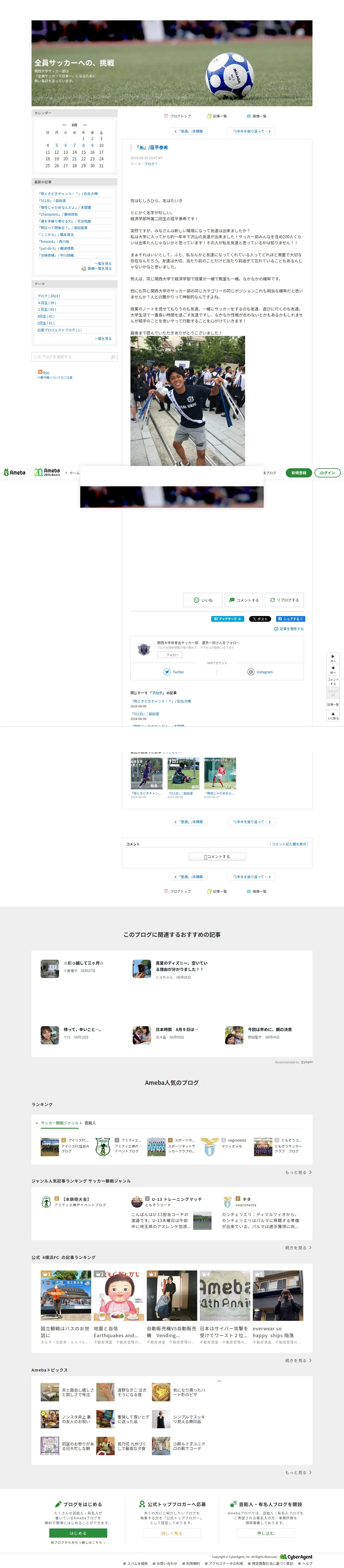This screenshot has height=1568, width=344.
Task: Open theme 4回生 (39)
Action: pos(47,302)
